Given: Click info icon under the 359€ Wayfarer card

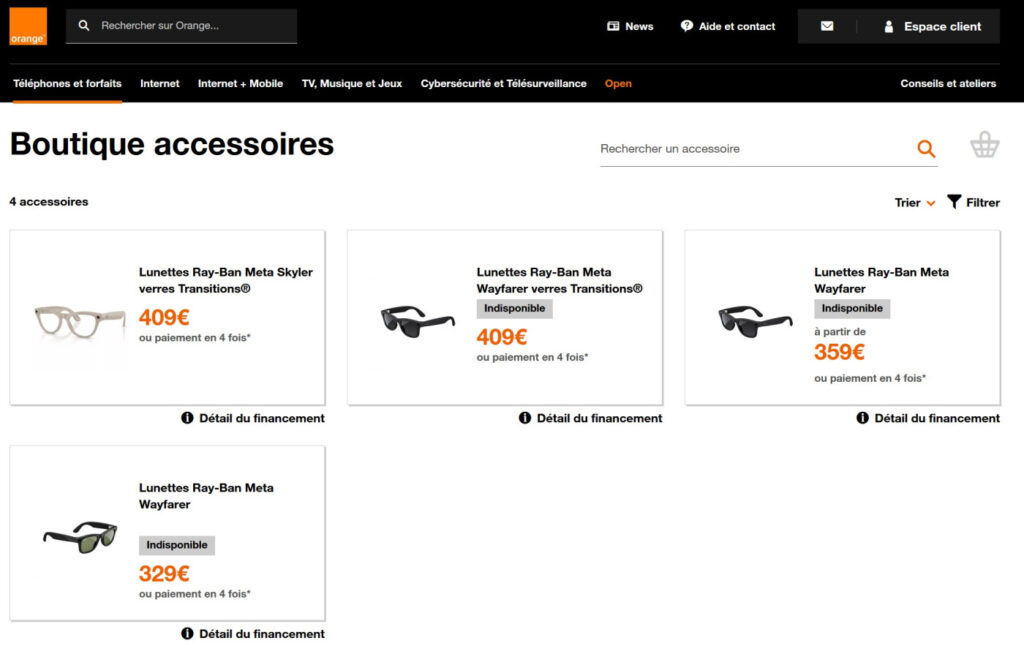Looking at the screenshot, I should (x=862, y=417).
